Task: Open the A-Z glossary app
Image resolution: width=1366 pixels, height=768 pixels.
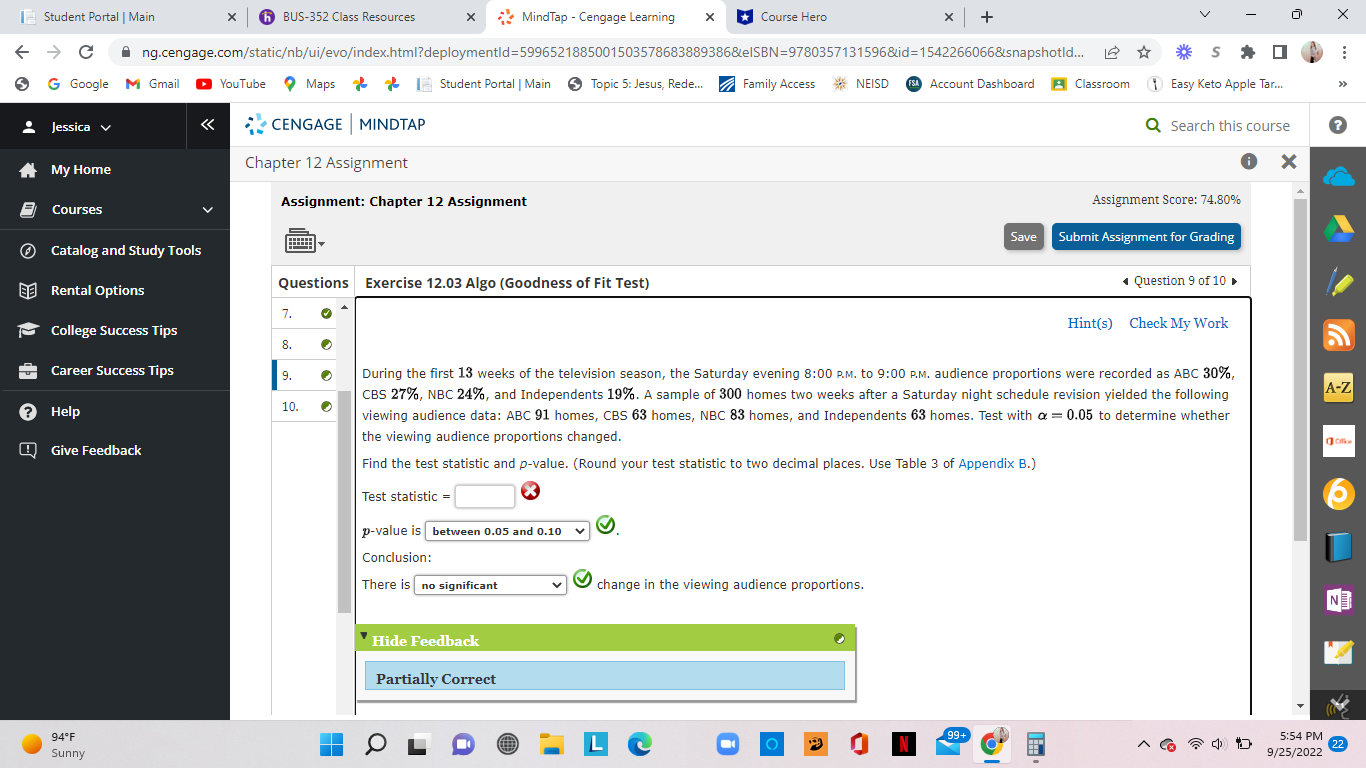Action: (x=1338, y=387)
